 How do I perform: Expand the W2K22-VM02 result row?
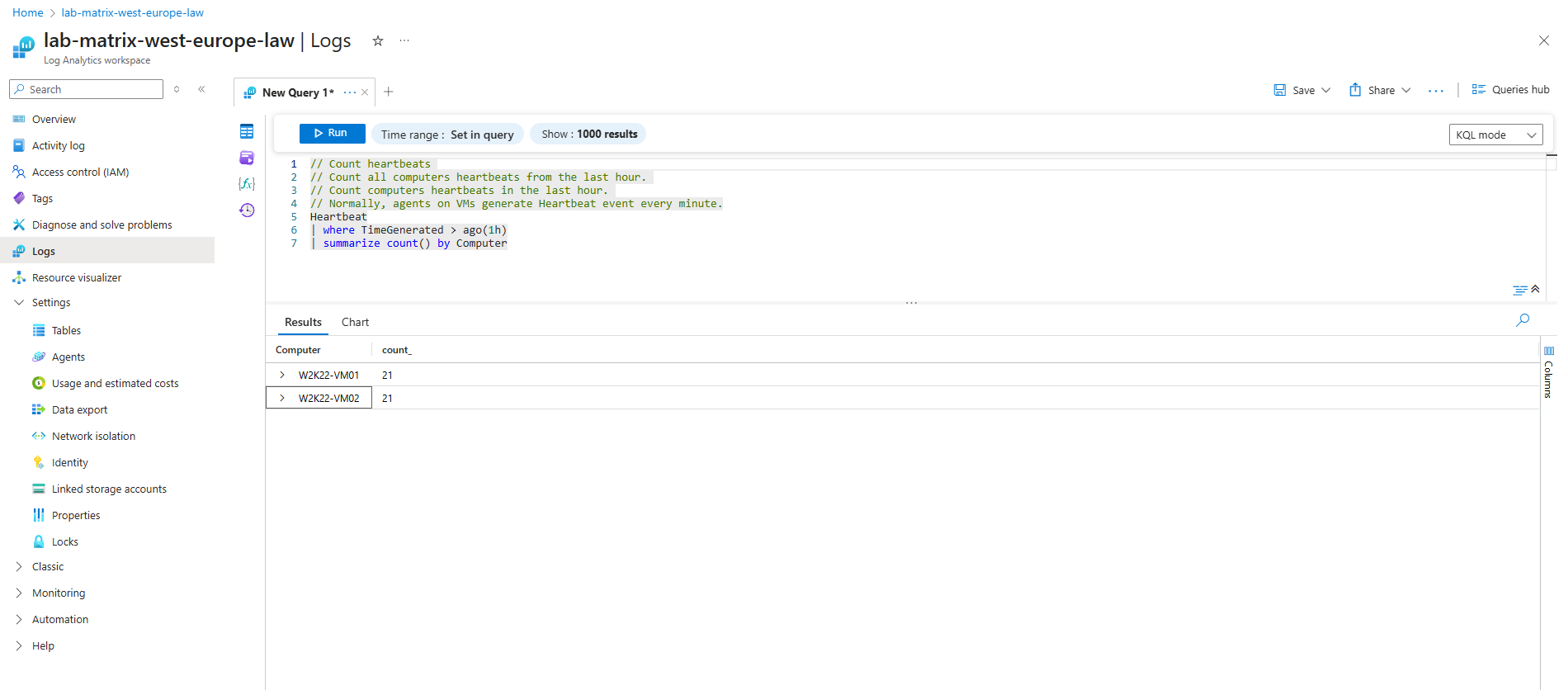[x=282, y=398]
